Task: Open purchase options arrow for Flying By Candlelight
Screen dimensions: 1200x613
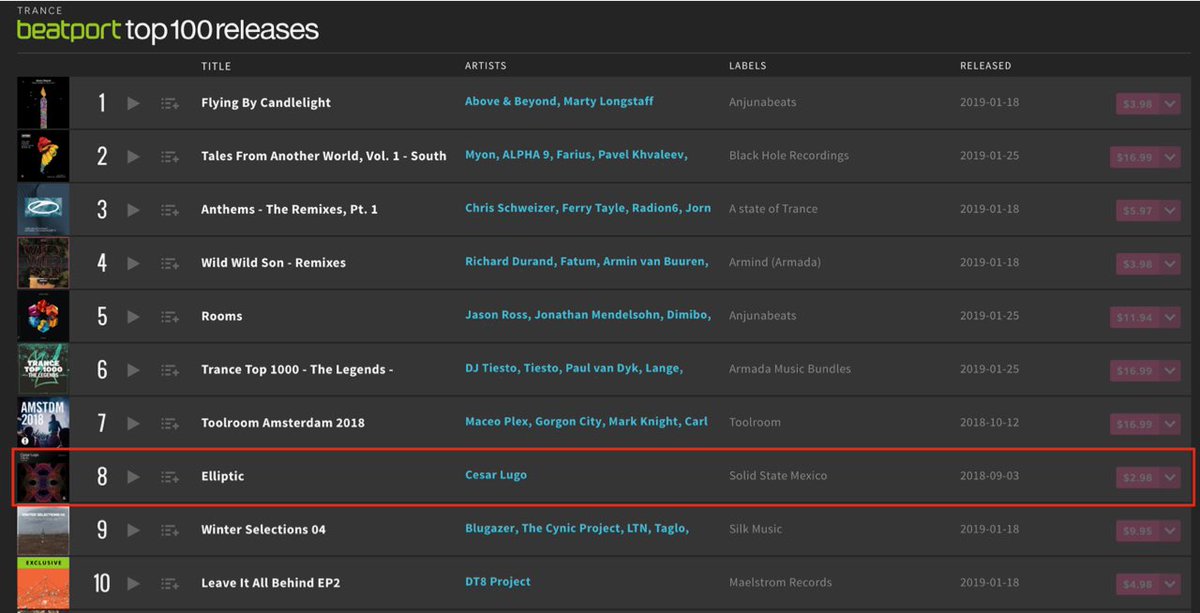Action: point(1171,104)
